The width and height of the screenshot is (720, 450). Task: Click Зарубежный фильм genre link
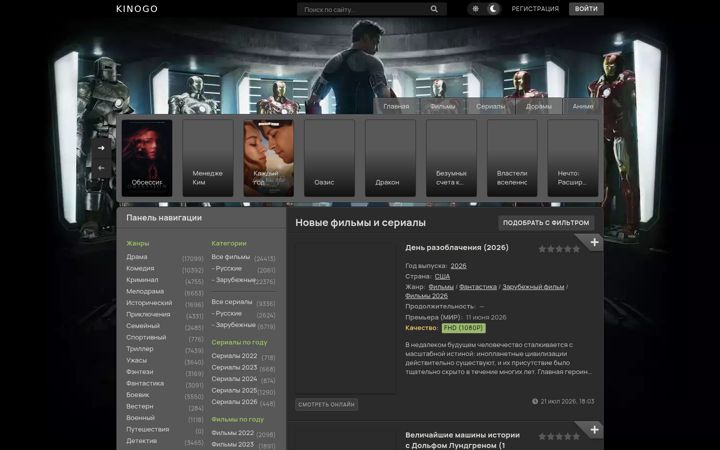pyautogui.click(x=533, y=287)
